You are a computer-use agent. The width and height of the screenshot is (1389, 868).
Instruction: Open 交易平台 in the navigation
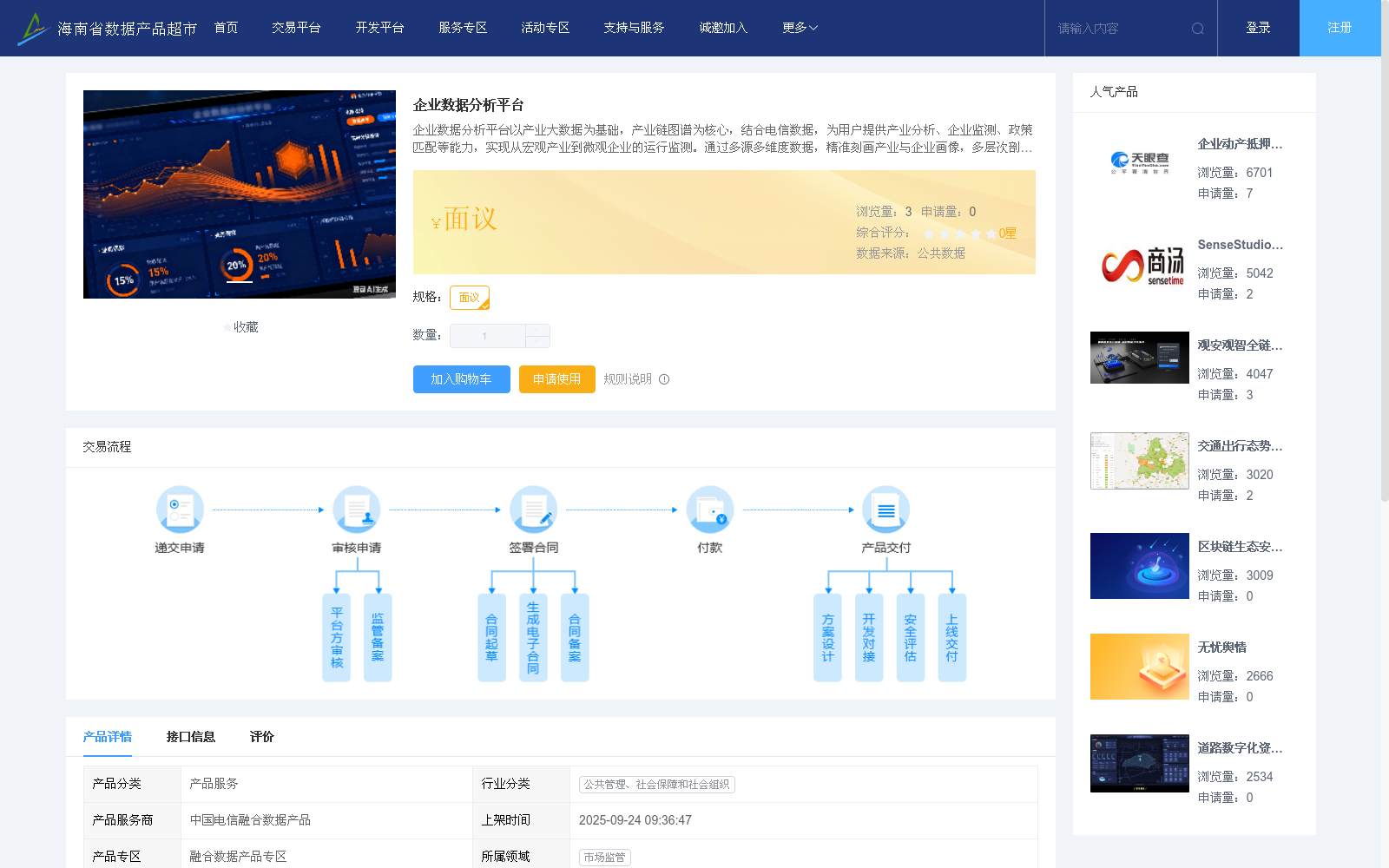tap(296, 28)
